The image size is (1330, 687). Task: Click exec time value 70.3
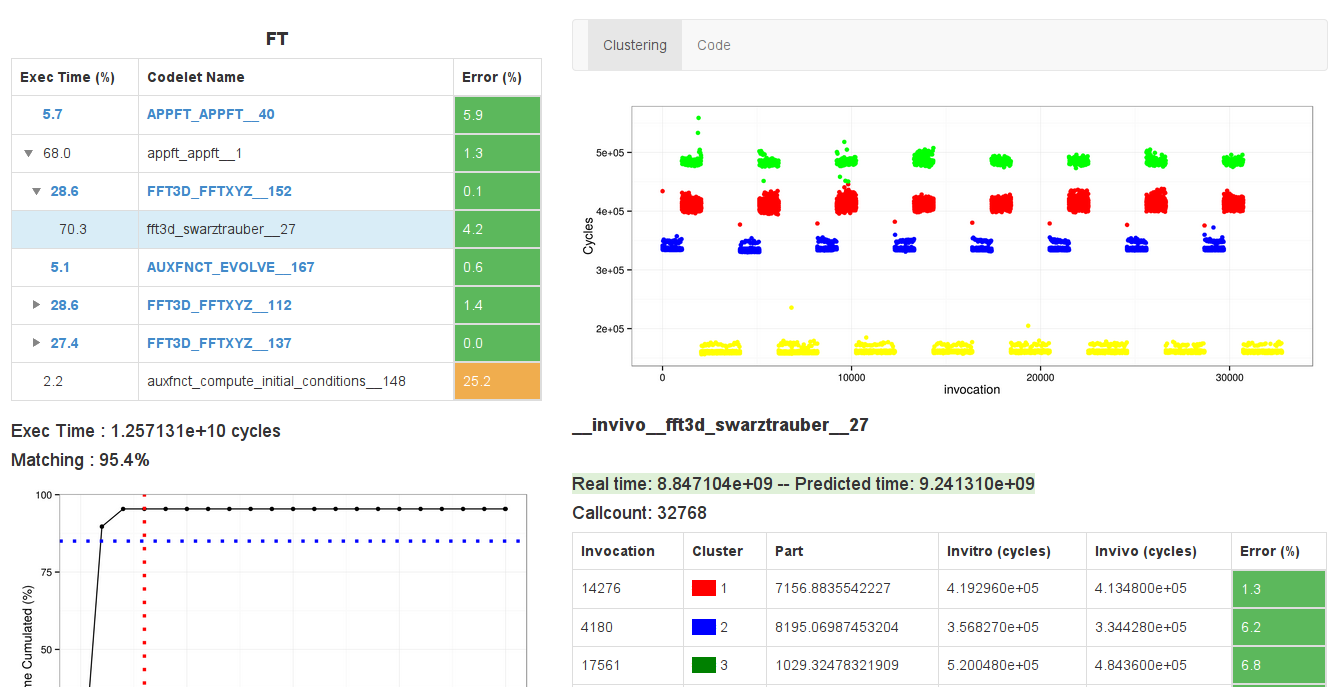coord(73,229)
